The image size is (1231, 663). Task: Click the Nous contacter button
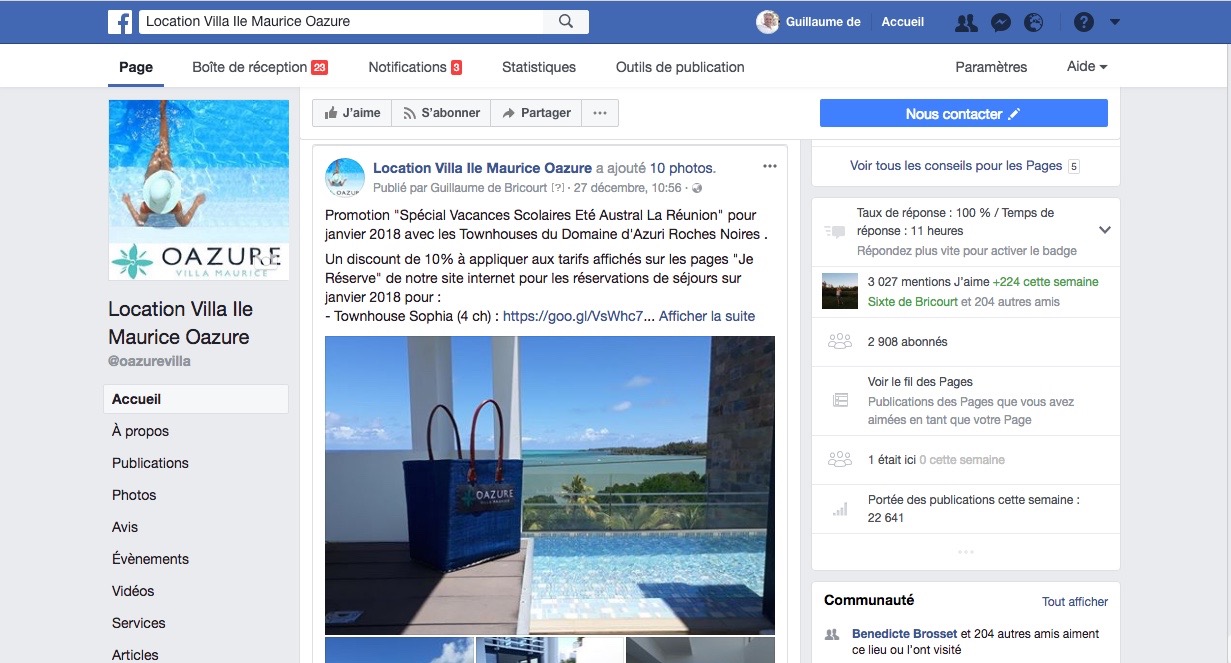point(963,114)
